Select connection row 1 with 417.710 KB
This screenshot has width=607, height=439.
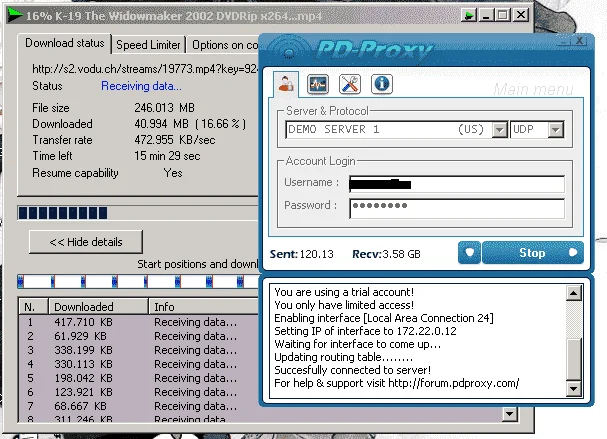pos(139,322)
